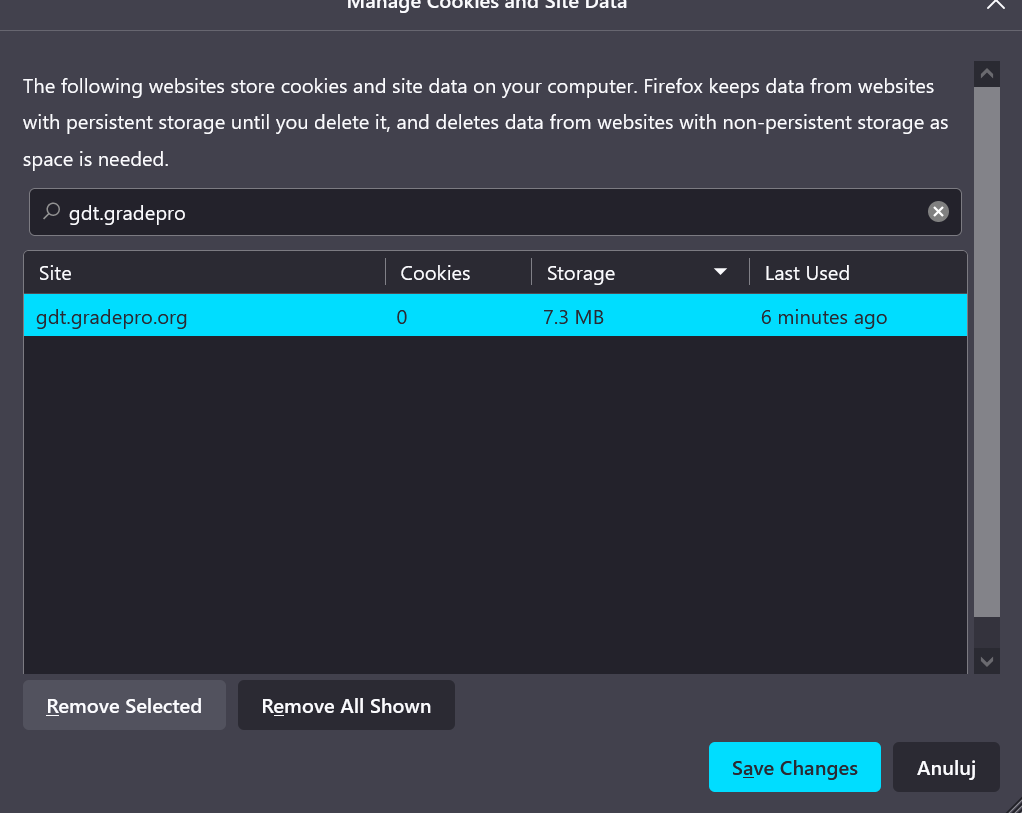1022x813 pixels.
Task: Click the scrollbar up arrow icon
Action: click(986, 72)
